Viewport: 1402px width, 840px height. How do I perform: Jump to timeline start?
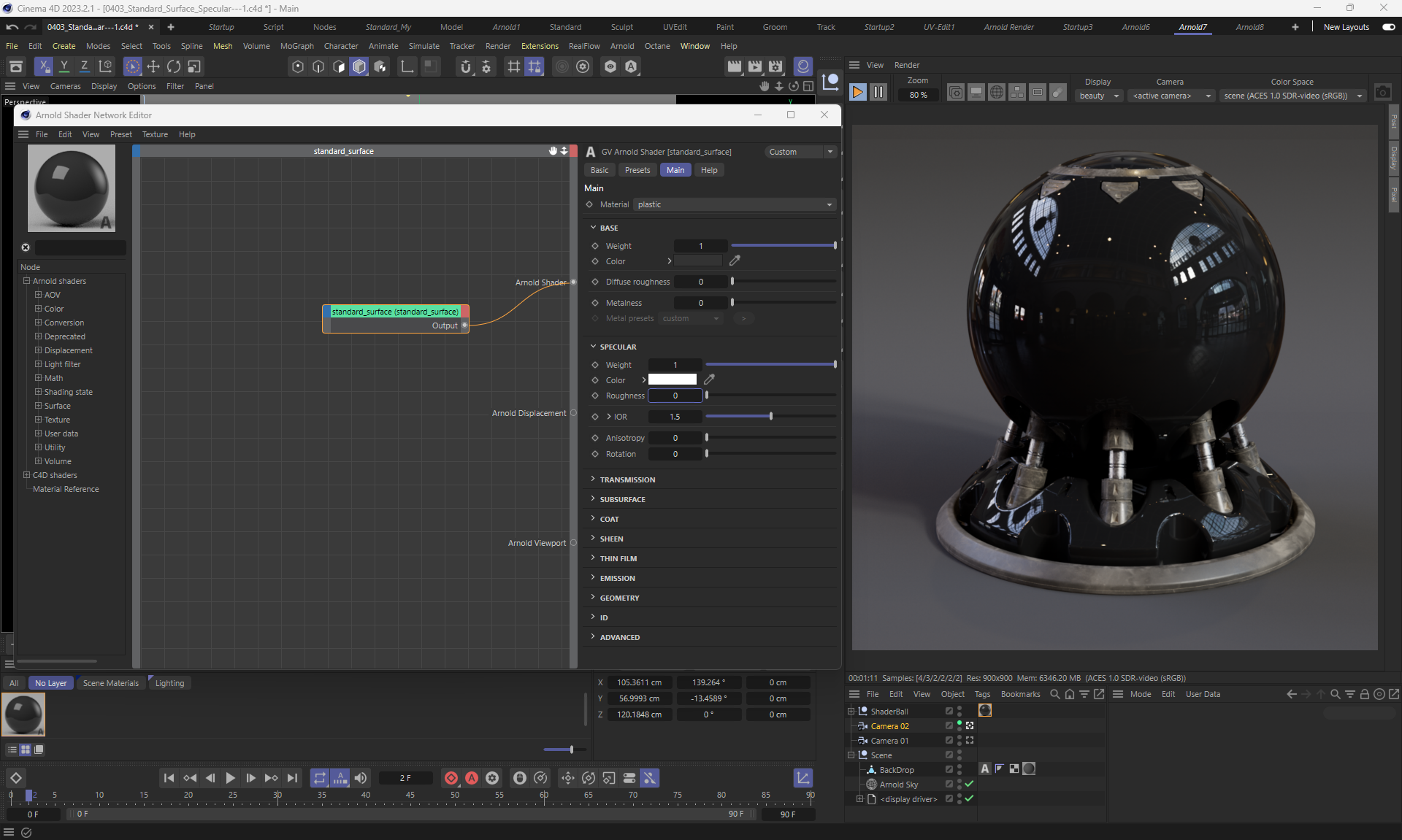[169, 778]
